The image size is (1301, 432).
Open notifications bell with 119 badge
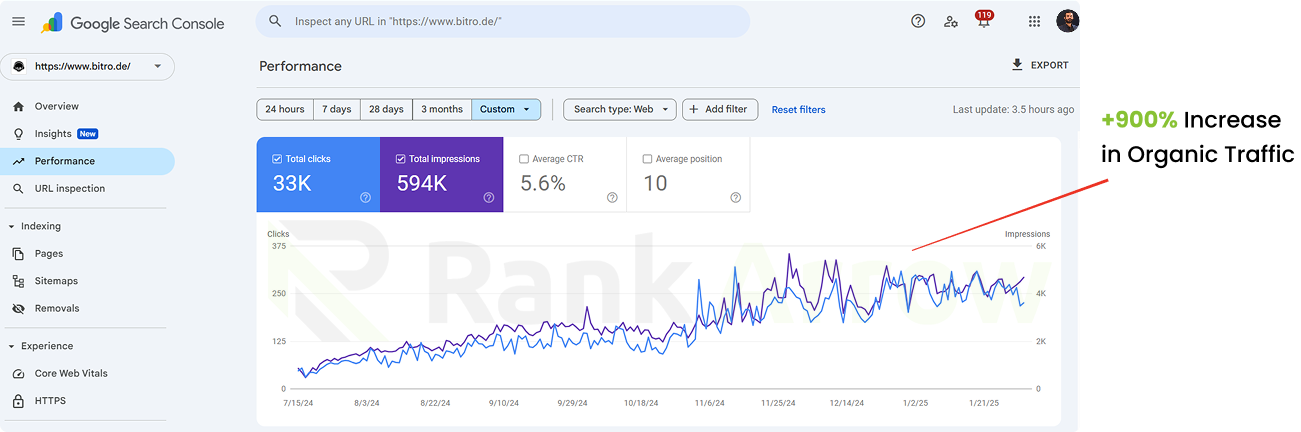[984, 22]
